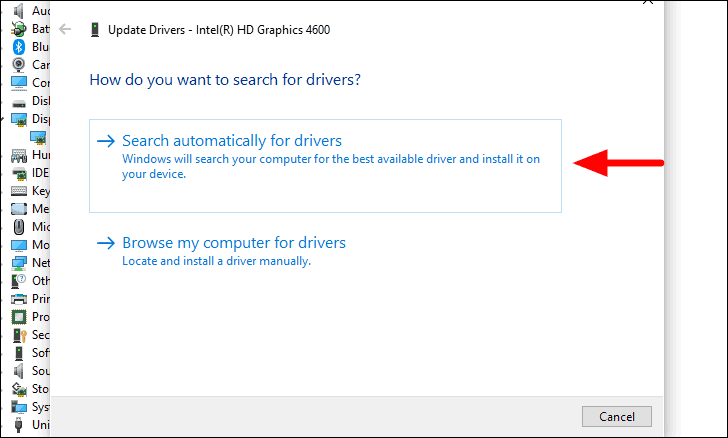Select the Disk drives icon in Device Manager
Screen dimensions: 728x438
19,103
